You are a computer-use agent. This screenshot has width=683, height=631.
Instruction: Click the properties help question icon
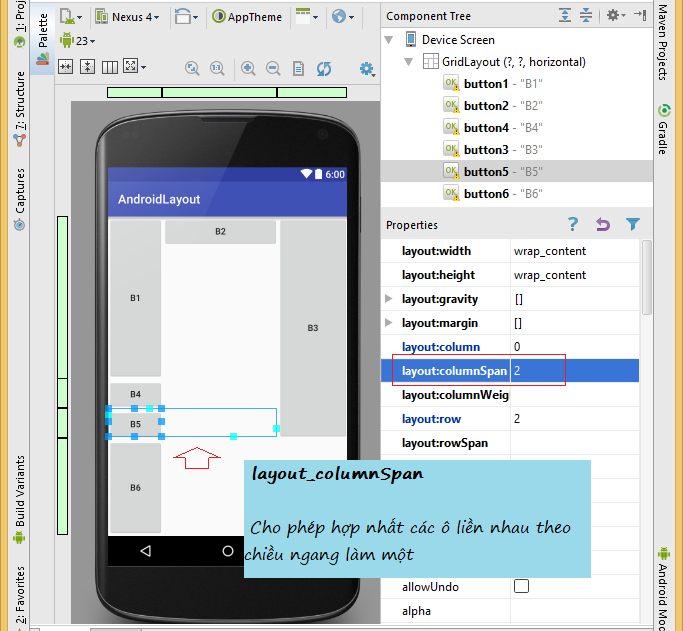coord(573,224)
